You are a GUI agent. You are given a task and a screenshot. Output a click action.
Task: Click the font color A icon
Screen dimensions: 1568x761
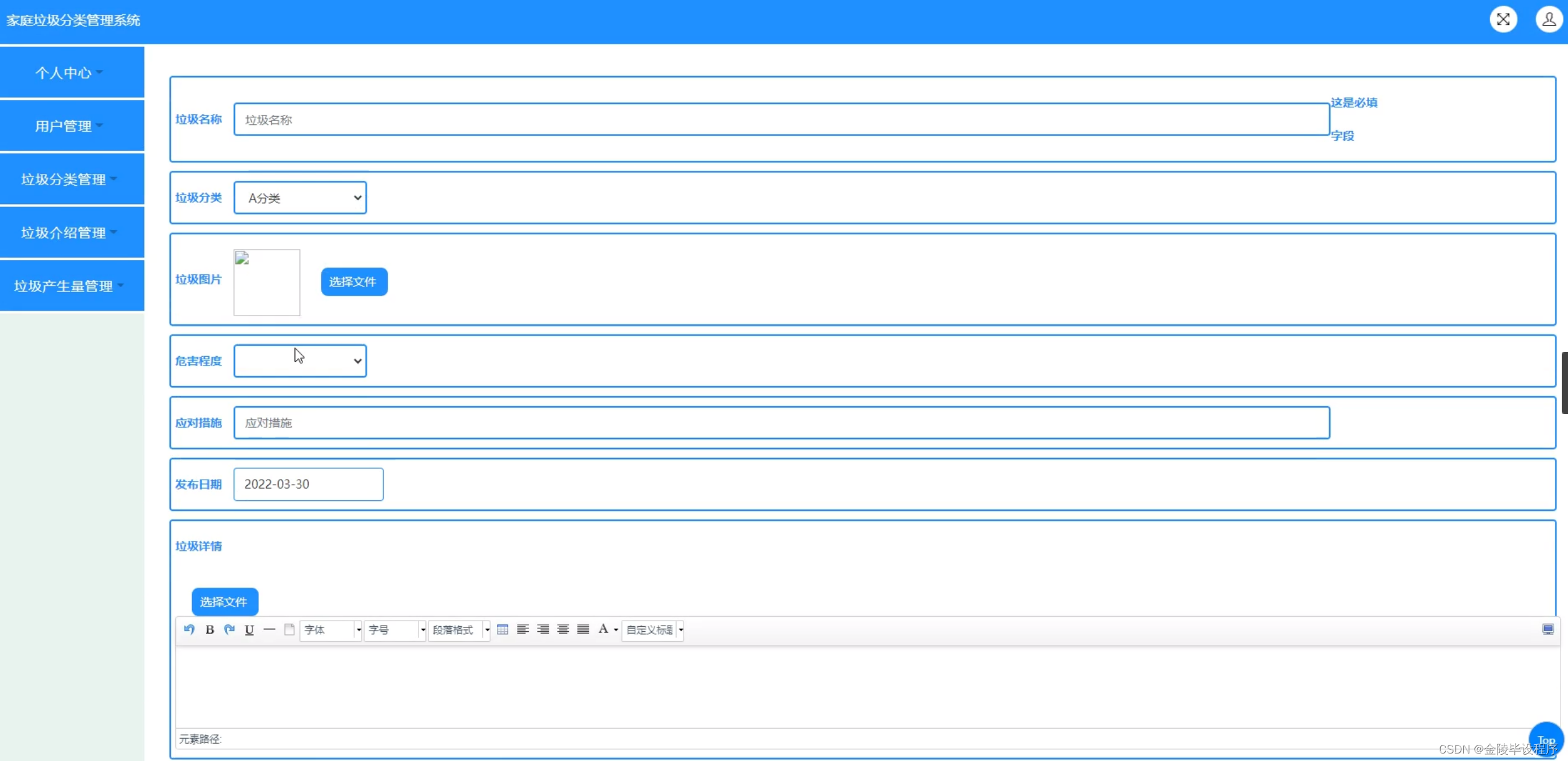(603, 629)
